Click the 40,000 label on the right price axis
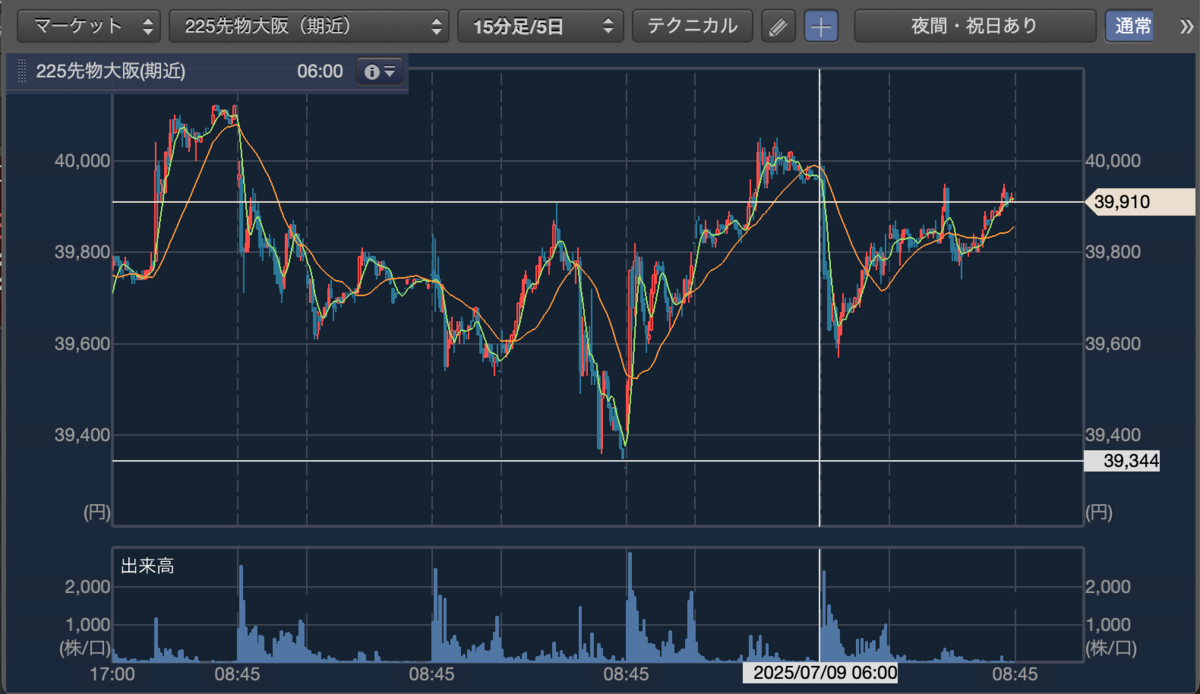The image size is (1200, 694). click(1112, 160)
